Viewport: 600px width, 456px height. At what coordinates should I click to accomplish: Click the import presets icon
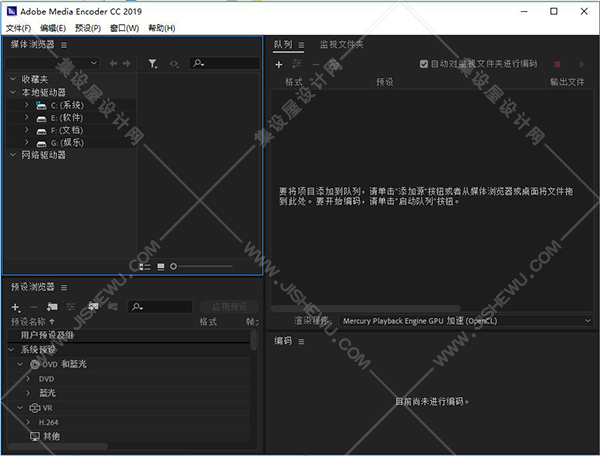(93, 306)
